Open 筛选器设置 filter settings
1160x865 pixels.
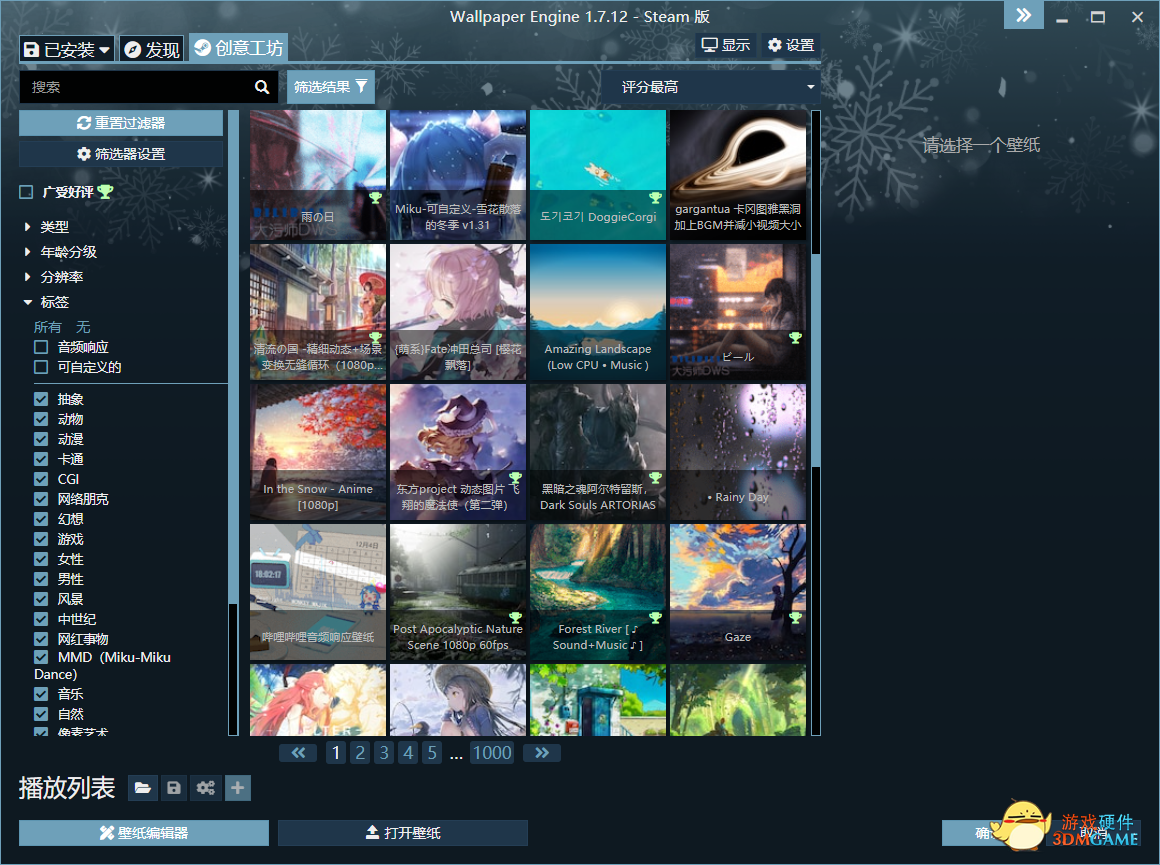click(121, 154)
